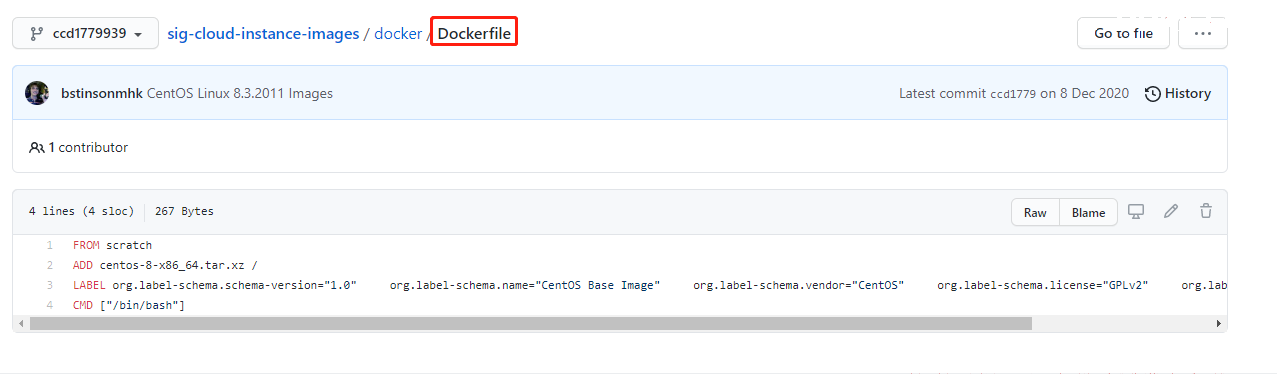This screenshot has width=1277, height=377.
Task: Click the Go to file button
Action: 1123,33
